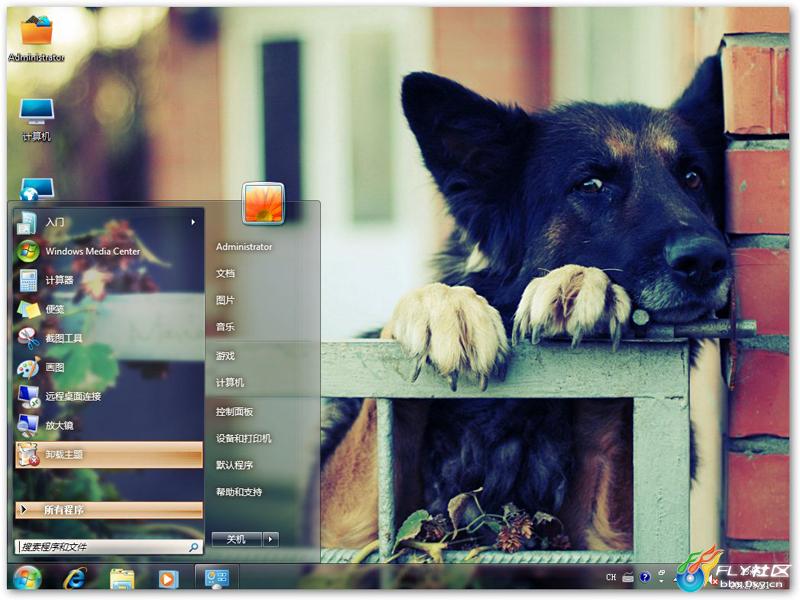
Task: Launch Windows Media Center
Action: [108, 251]
